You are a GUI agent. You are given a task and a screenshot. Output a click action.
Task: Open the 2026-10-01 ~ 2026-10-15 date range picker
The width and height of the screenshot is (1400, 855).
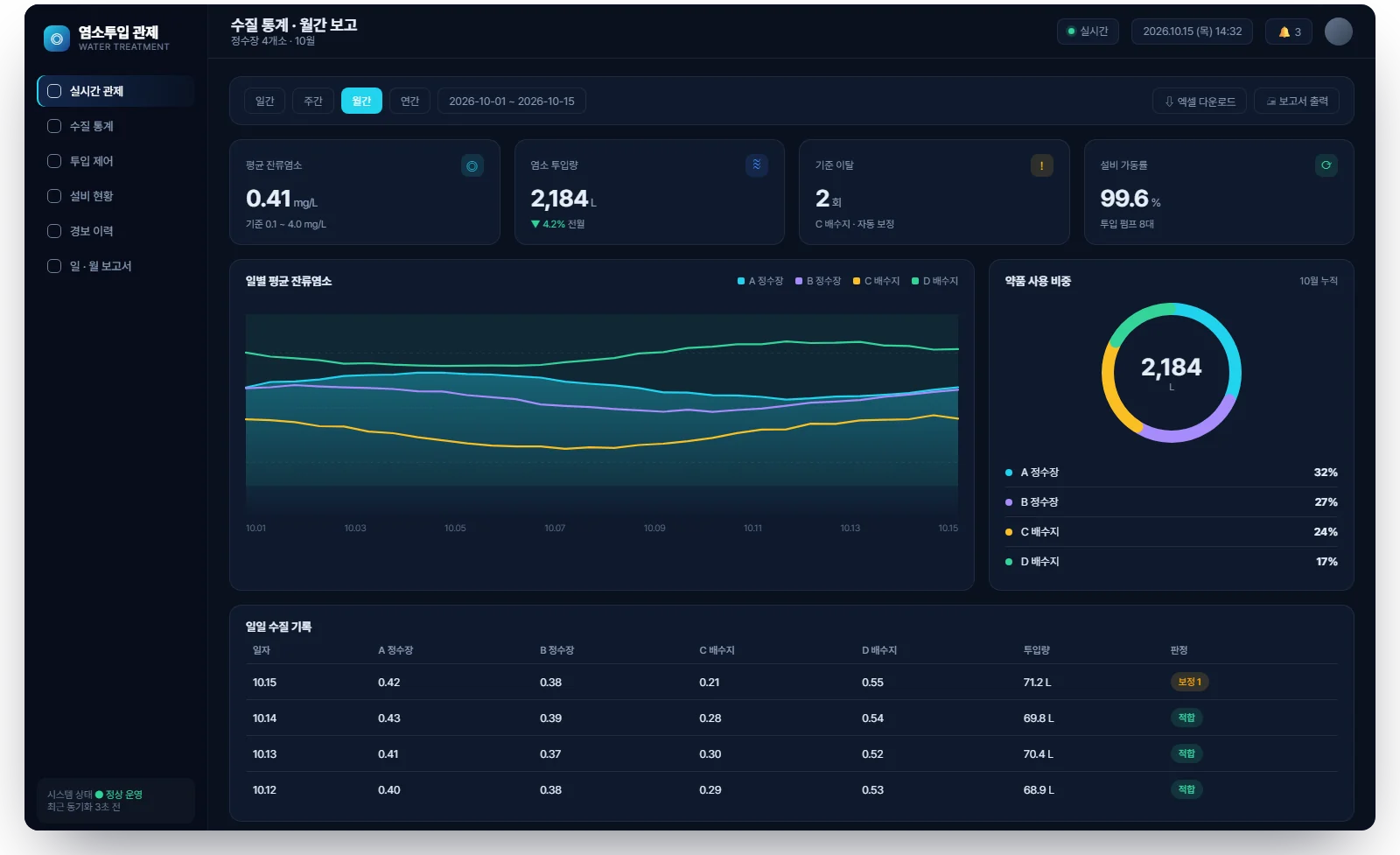[x=512, y=101]
